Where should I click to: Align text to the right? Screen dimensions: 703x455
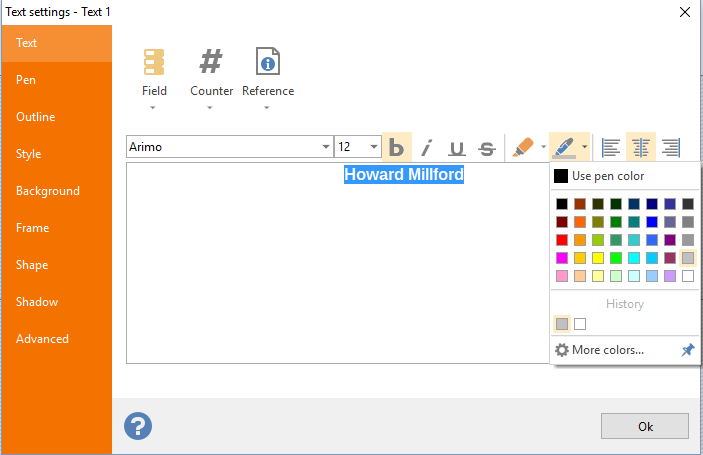[671, 147]
